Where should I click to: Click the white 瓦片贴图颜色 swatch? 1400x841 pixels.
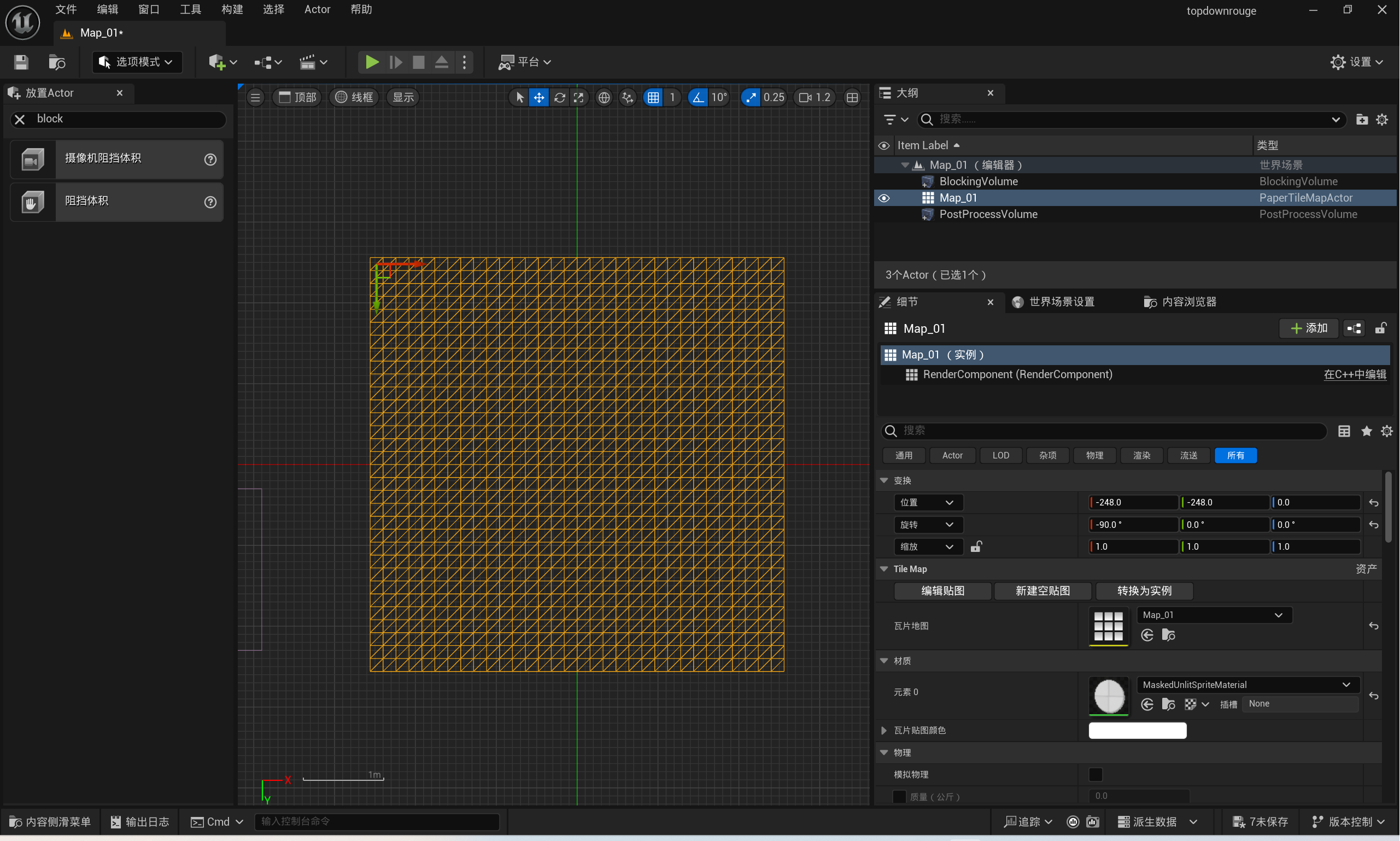click(1138, 731)
